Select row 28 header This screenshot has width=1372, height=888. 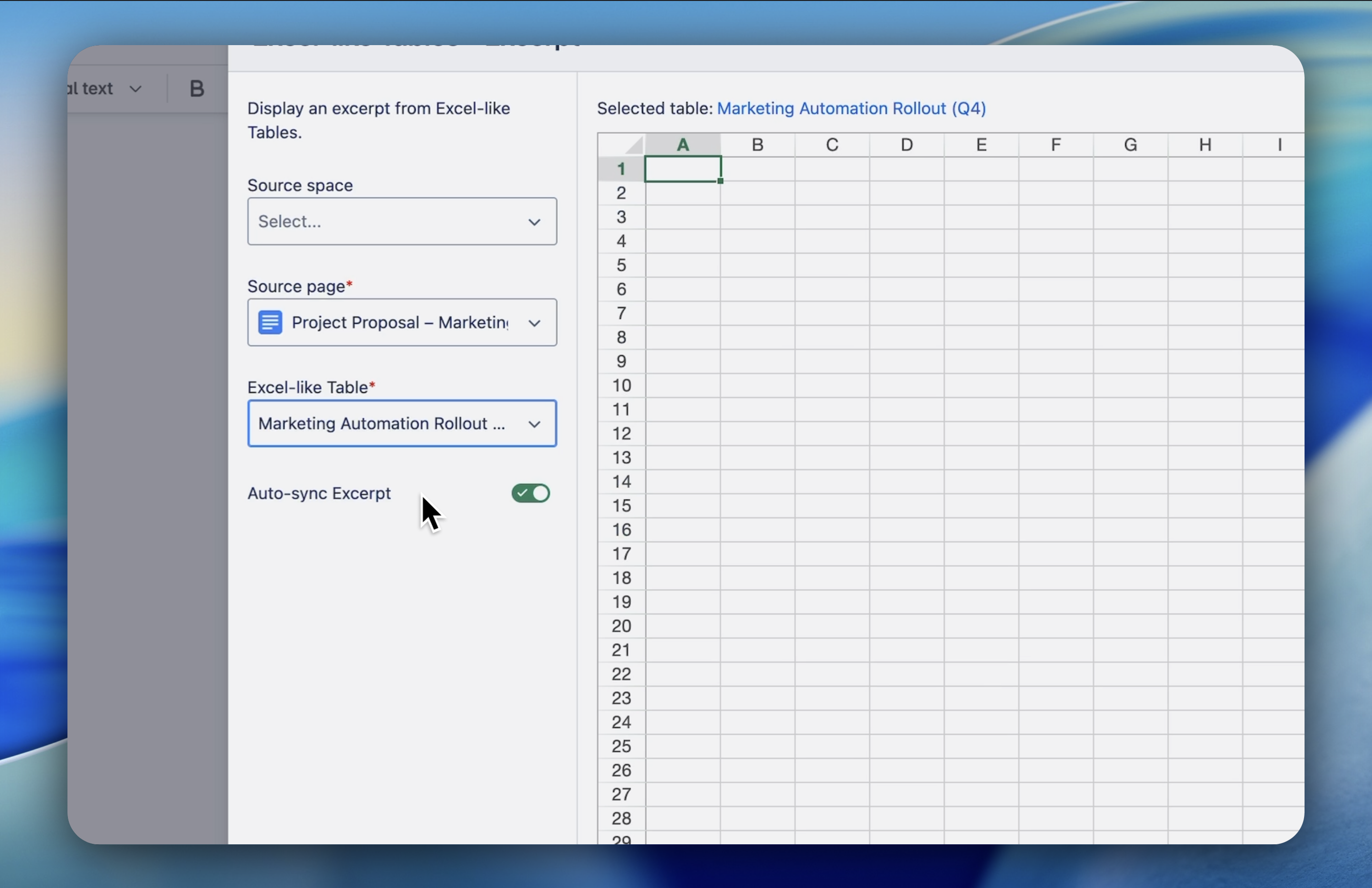tap(621, 818)
